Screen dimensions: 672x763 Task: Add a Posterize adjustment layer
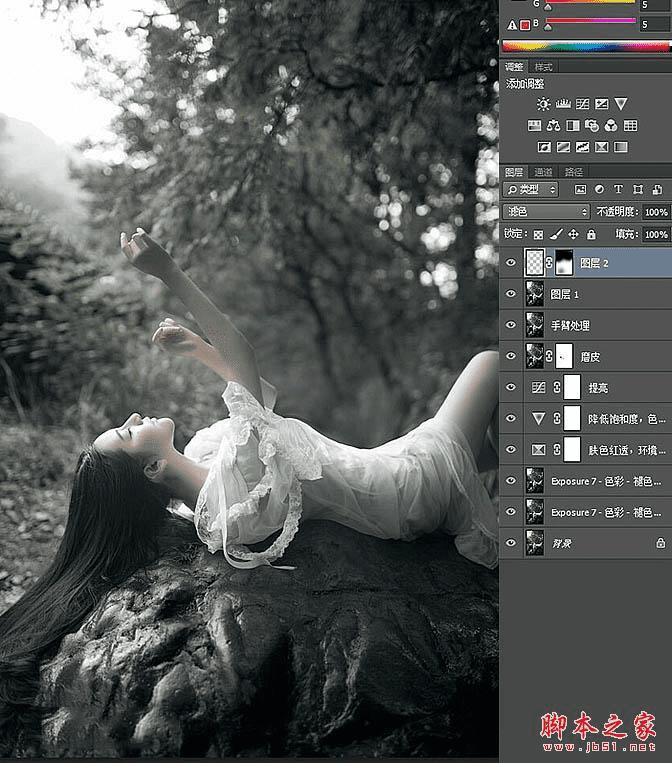click(x=563, y=146)
